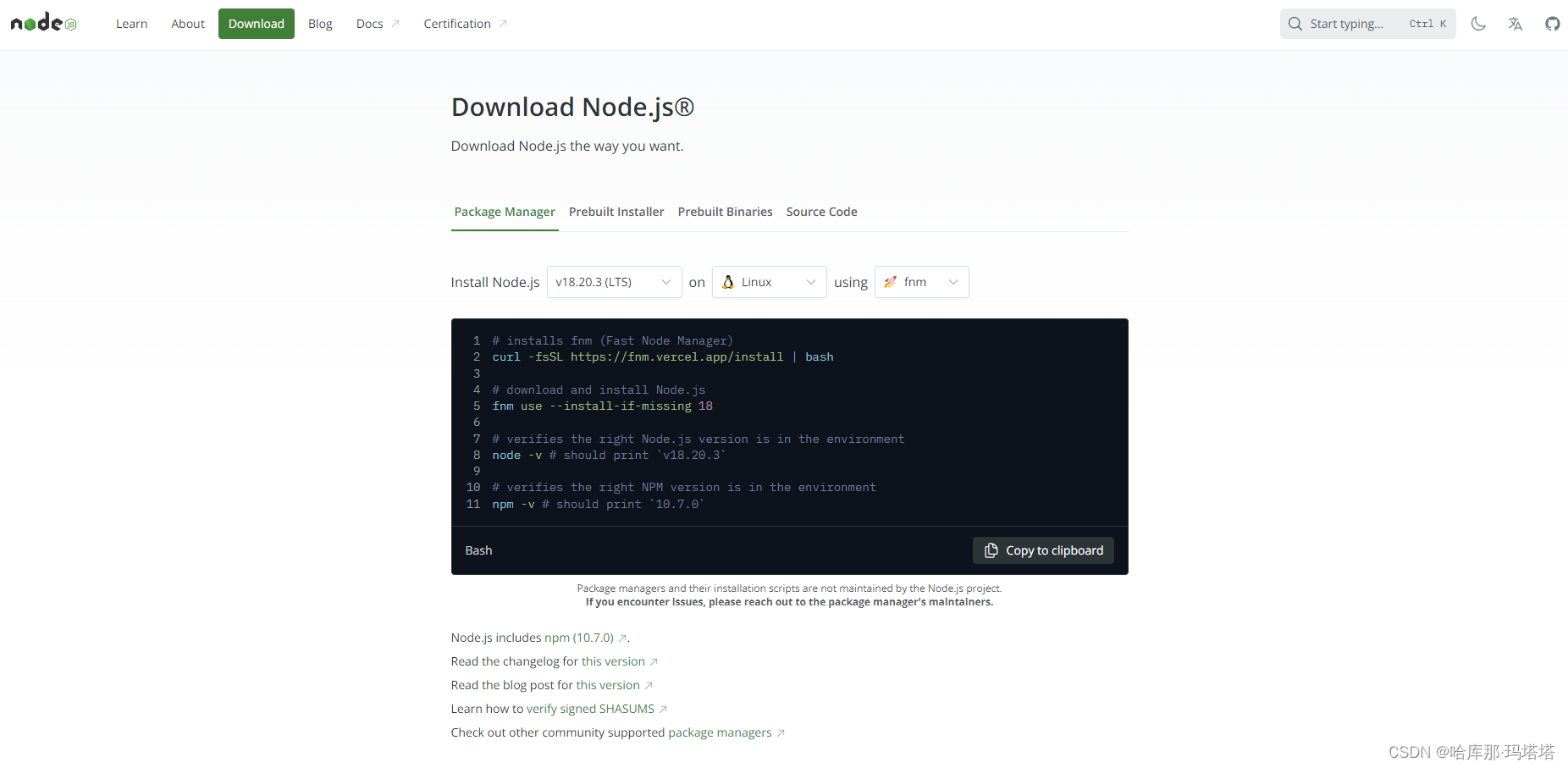
Task: Open the Blog menu item
Action: pyautogui.click(x=320, y=23)
